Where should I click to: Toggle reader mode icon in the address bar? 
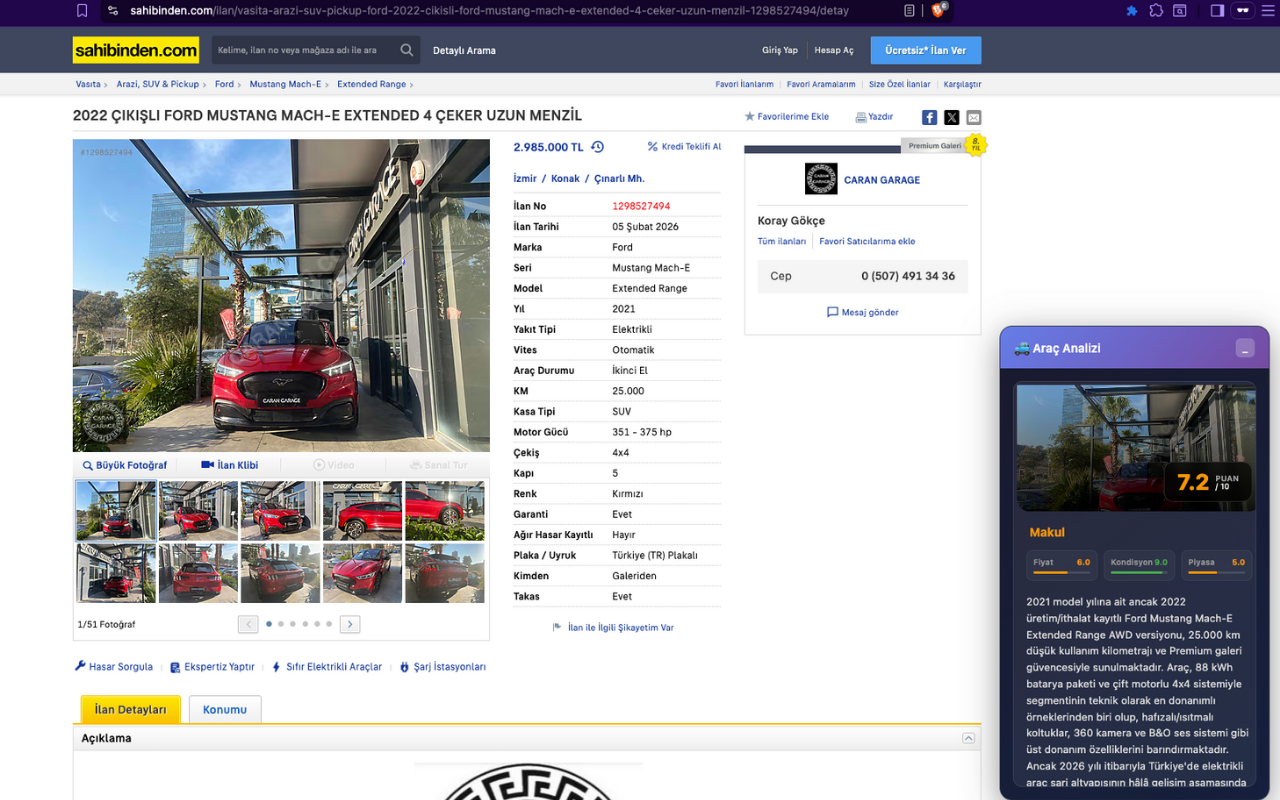pos(909,11)
